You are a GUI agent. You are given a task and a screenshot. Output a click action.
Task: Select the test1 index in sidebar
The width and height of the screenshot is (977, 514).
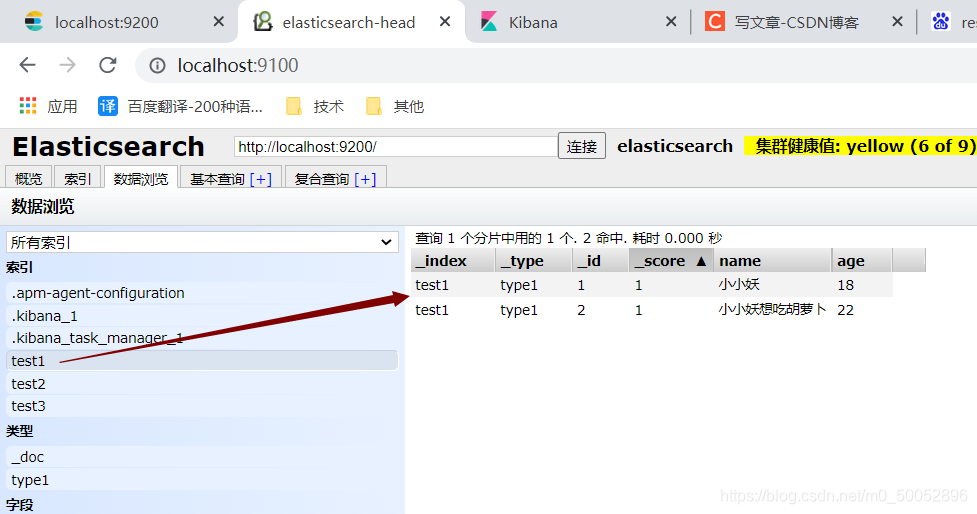tap(202, 361)
